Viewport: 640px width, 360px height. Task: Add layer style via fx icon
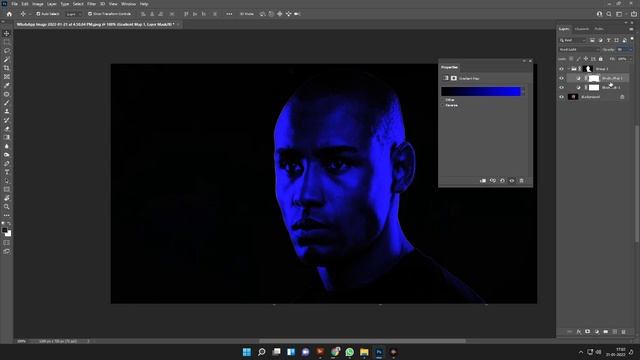tap(579, 332)
